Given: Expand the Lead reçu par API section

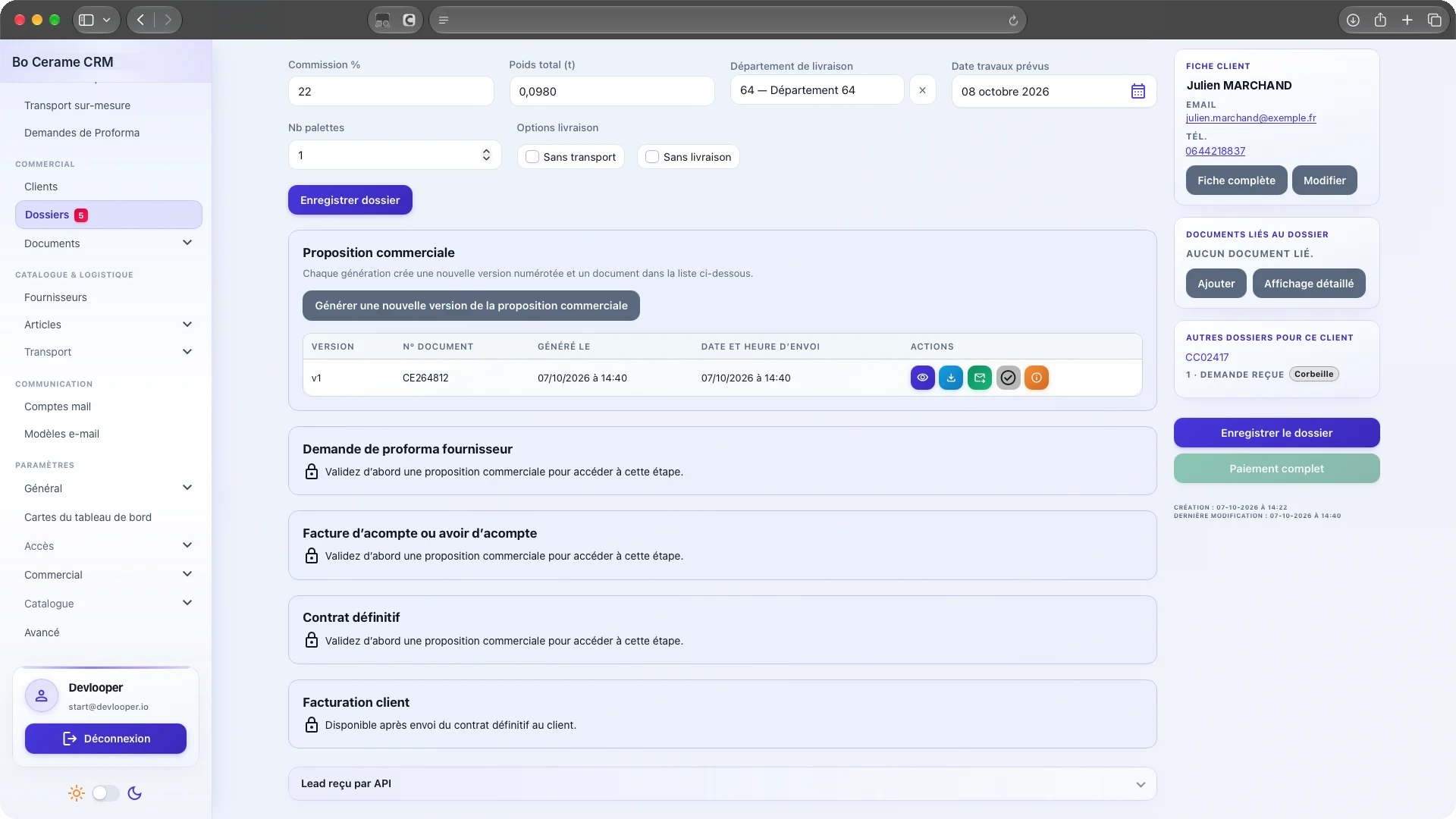Looking at the screenshot, I should click(722, 784).
